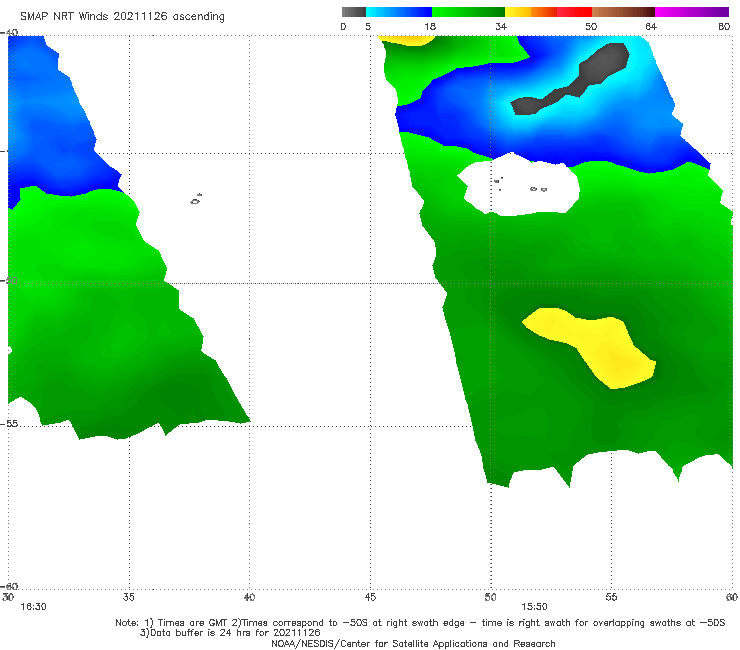Click the note "3)Data buffer is 24 hrs for 20211126"
The width and height of the screenshot is (740, 650).
click(230, 633)
